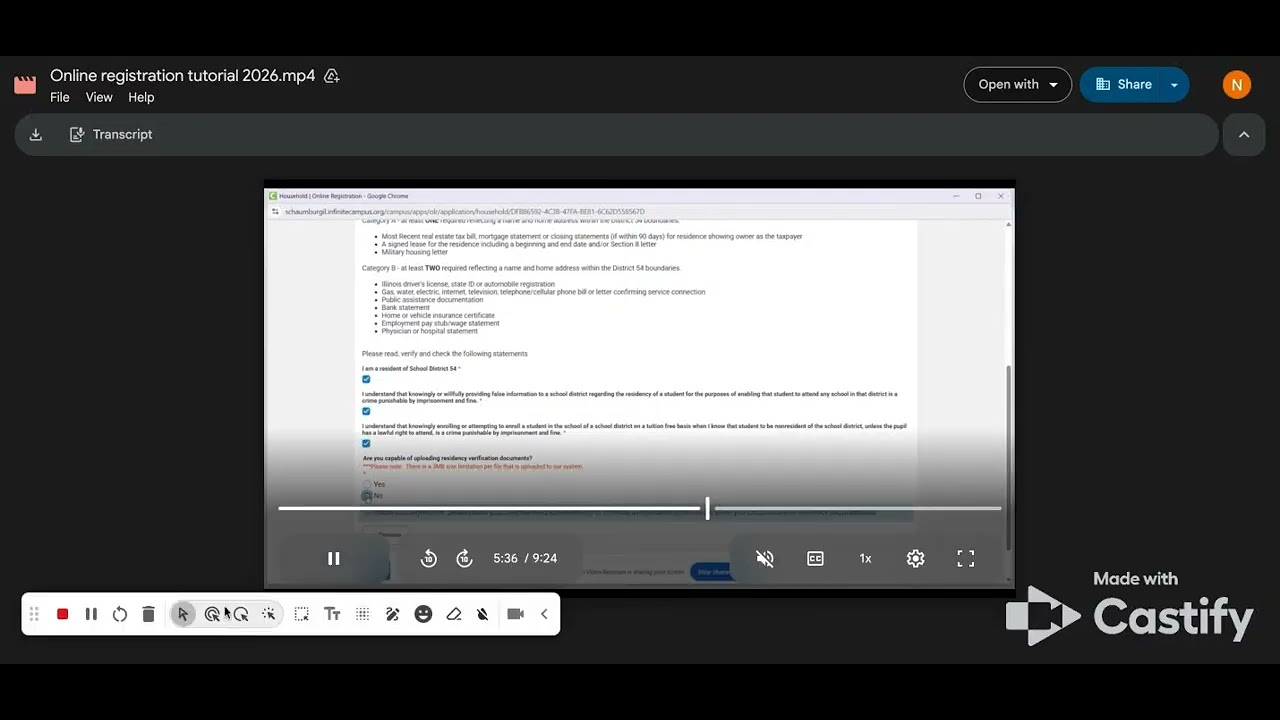
Task: Click the Share button
Action: (1124, 85)
